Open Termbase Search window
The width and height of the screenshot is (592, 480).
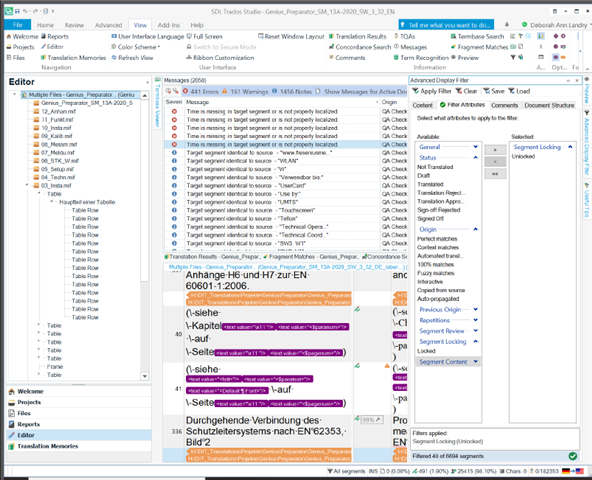(x=478, y=37)
